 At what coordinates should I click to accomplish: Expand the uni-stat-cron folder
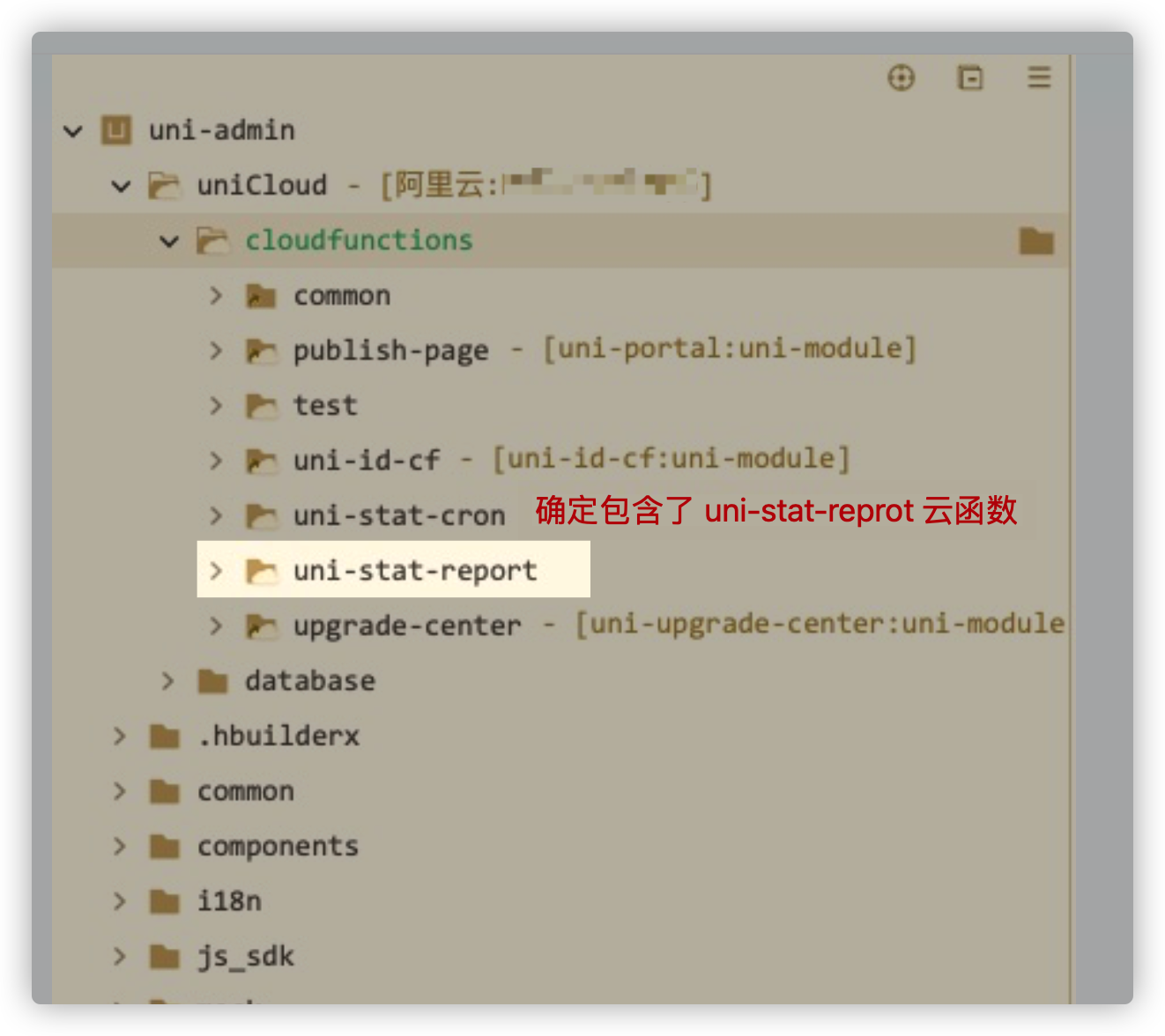click(x=216, y=516)
